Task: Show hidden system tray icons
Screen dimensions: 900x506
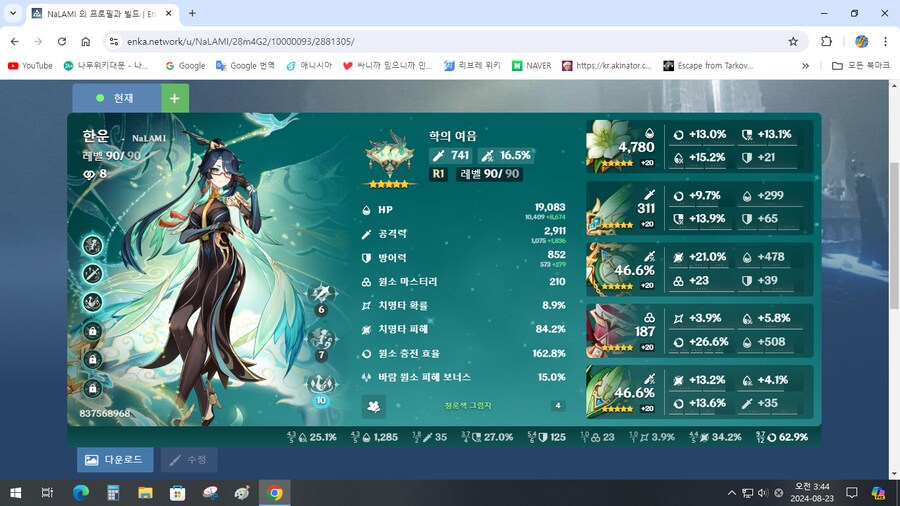Action: 732,493
